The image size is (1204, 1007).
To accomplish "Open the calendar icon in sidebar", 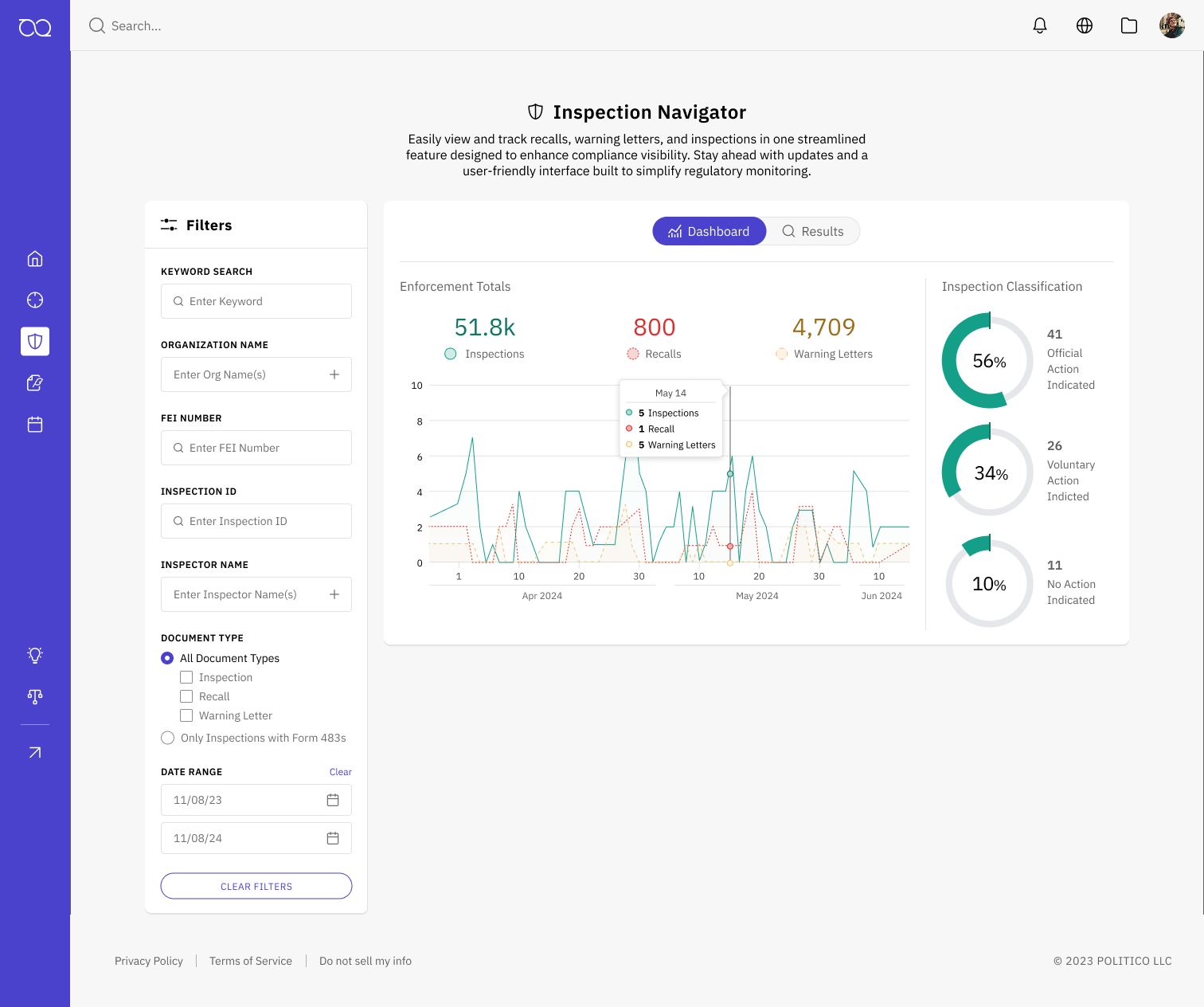I will (x=35, y=425).
